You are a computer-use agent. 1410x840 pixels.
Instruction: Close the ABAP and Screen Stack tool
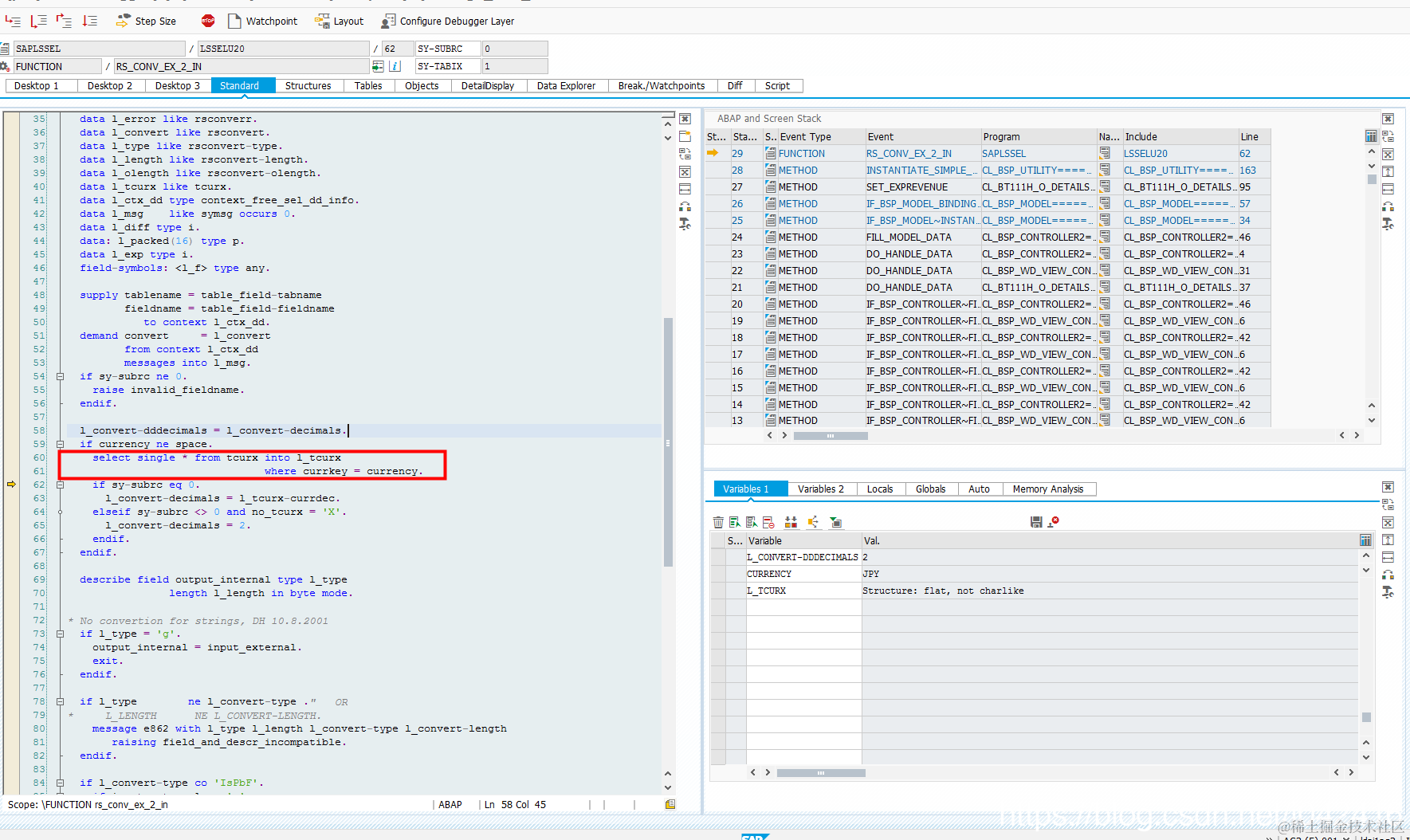1388,119
